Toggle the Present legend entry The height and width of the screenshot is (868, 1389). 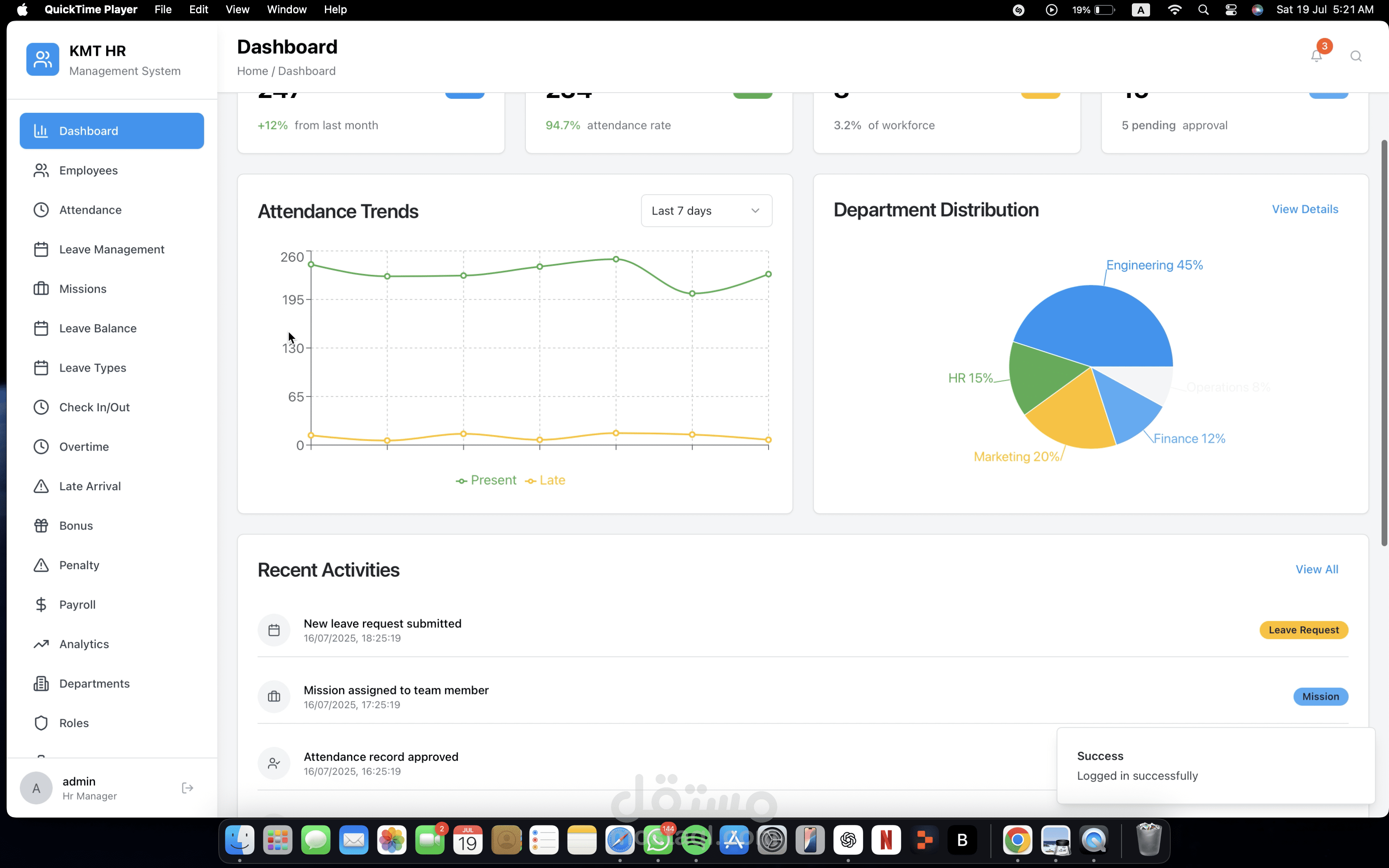click(486, 480)
